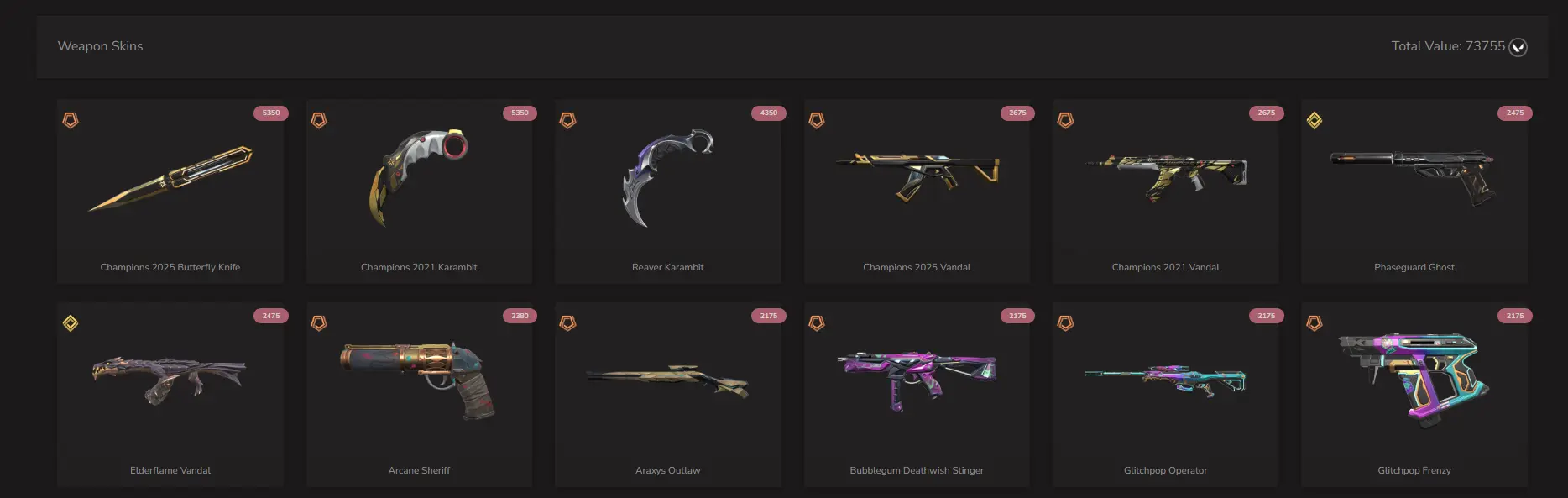The height and width of the screenshot is (498, 1568).
Task: Click the Elderflame Vandal name label
Action: [170, 470]
